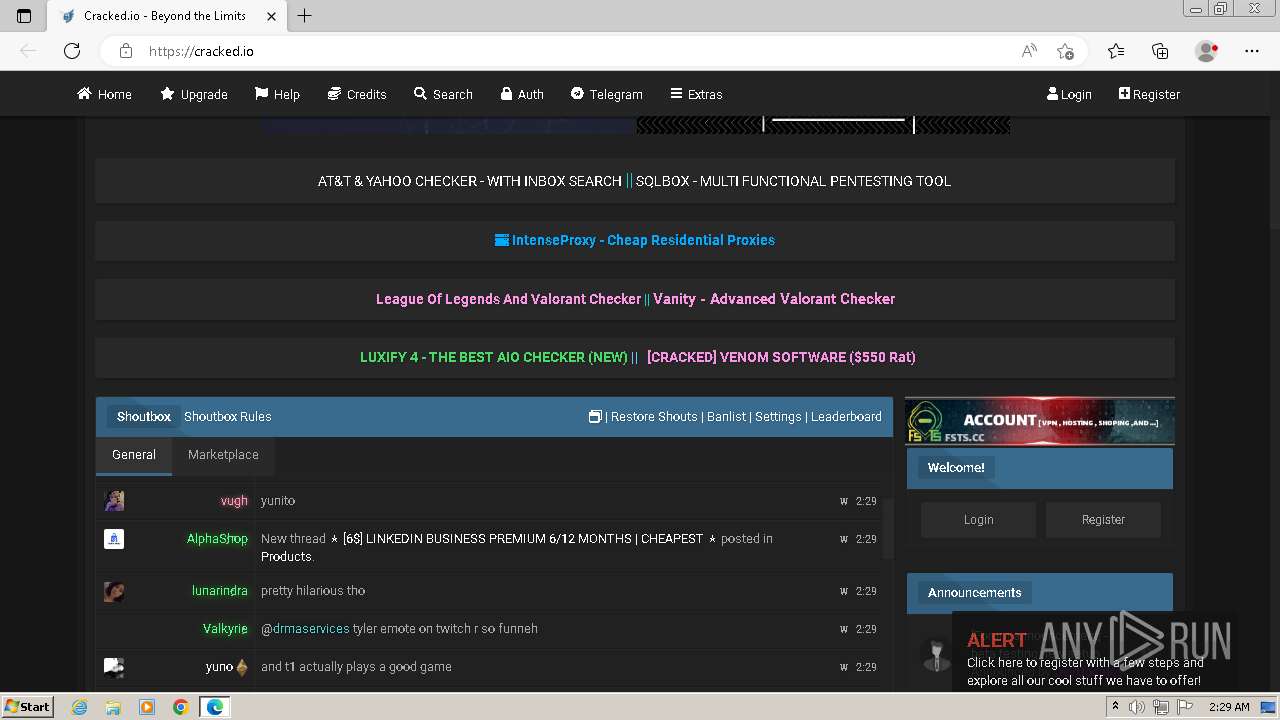Open tab actions menu icon
Image resolution: width=1280 pixels, height=720 pixels.
coord(24,16)
